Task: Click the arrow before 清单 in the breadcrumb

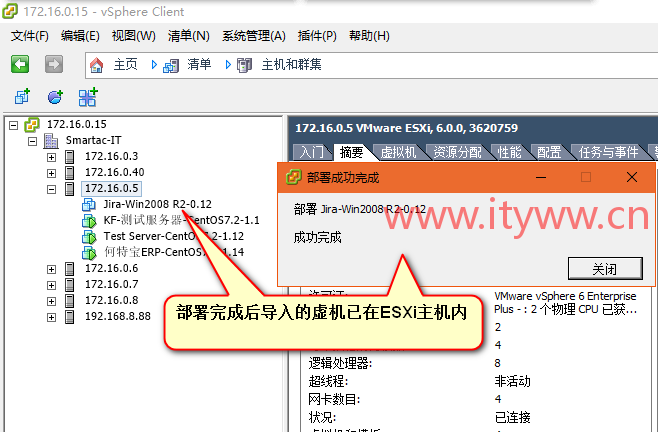Action: coord(154,65)
